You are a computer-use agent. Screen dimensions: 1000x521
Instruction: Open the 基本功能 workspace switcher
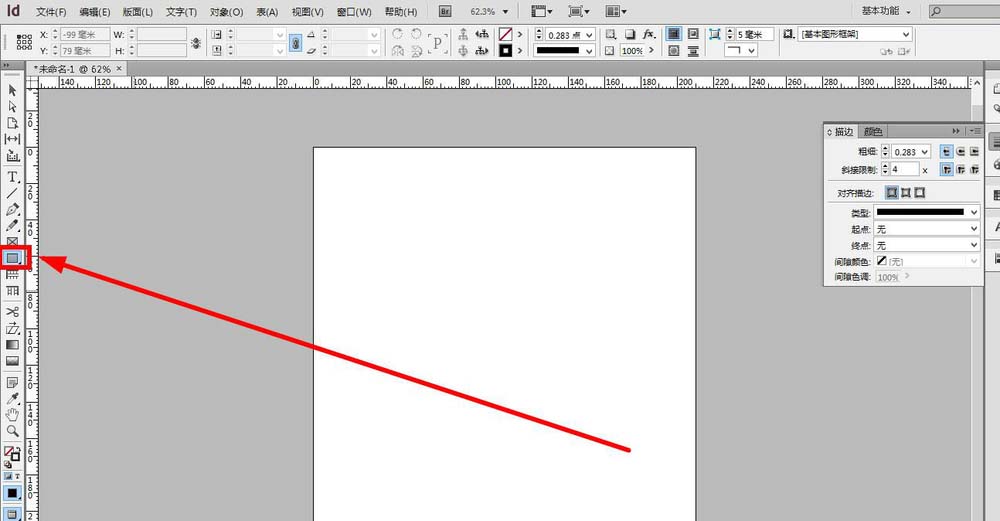891,11
